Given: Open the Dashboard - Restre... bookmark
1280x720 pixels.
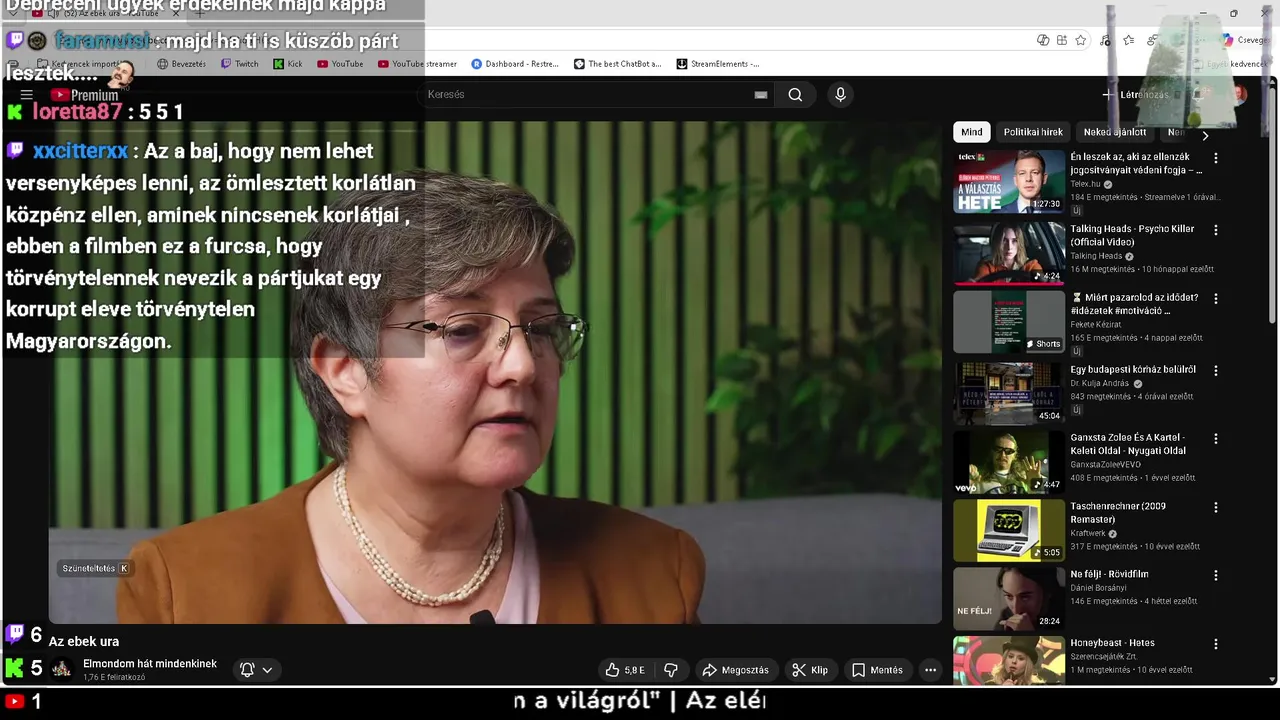Looking at the screenshot, I should (515, 64).
